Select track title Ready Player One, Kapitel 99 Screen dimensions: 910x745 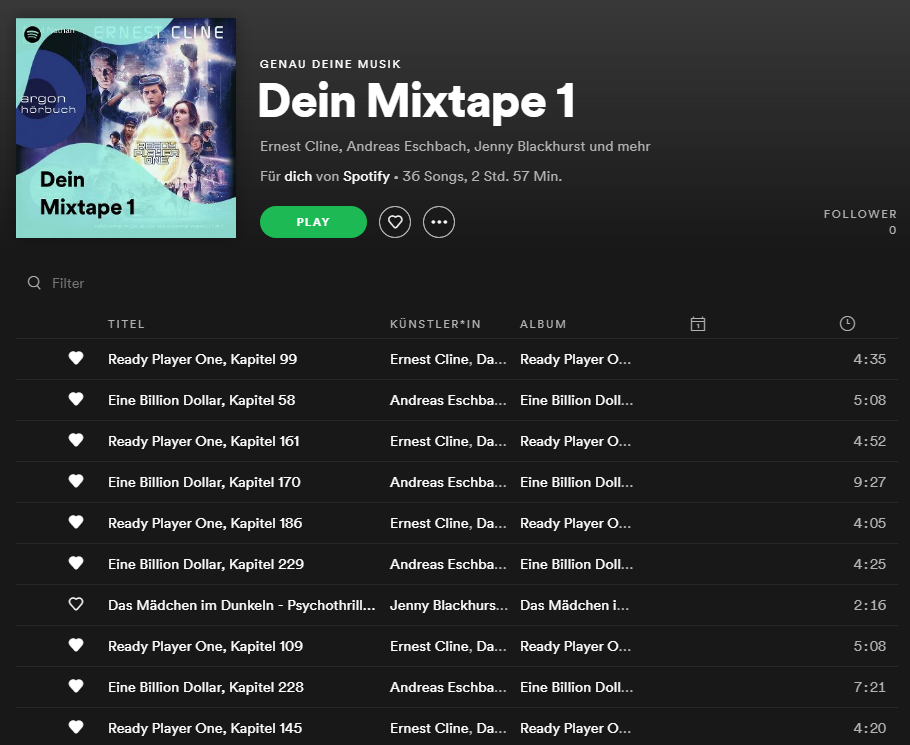coord(203,359)
